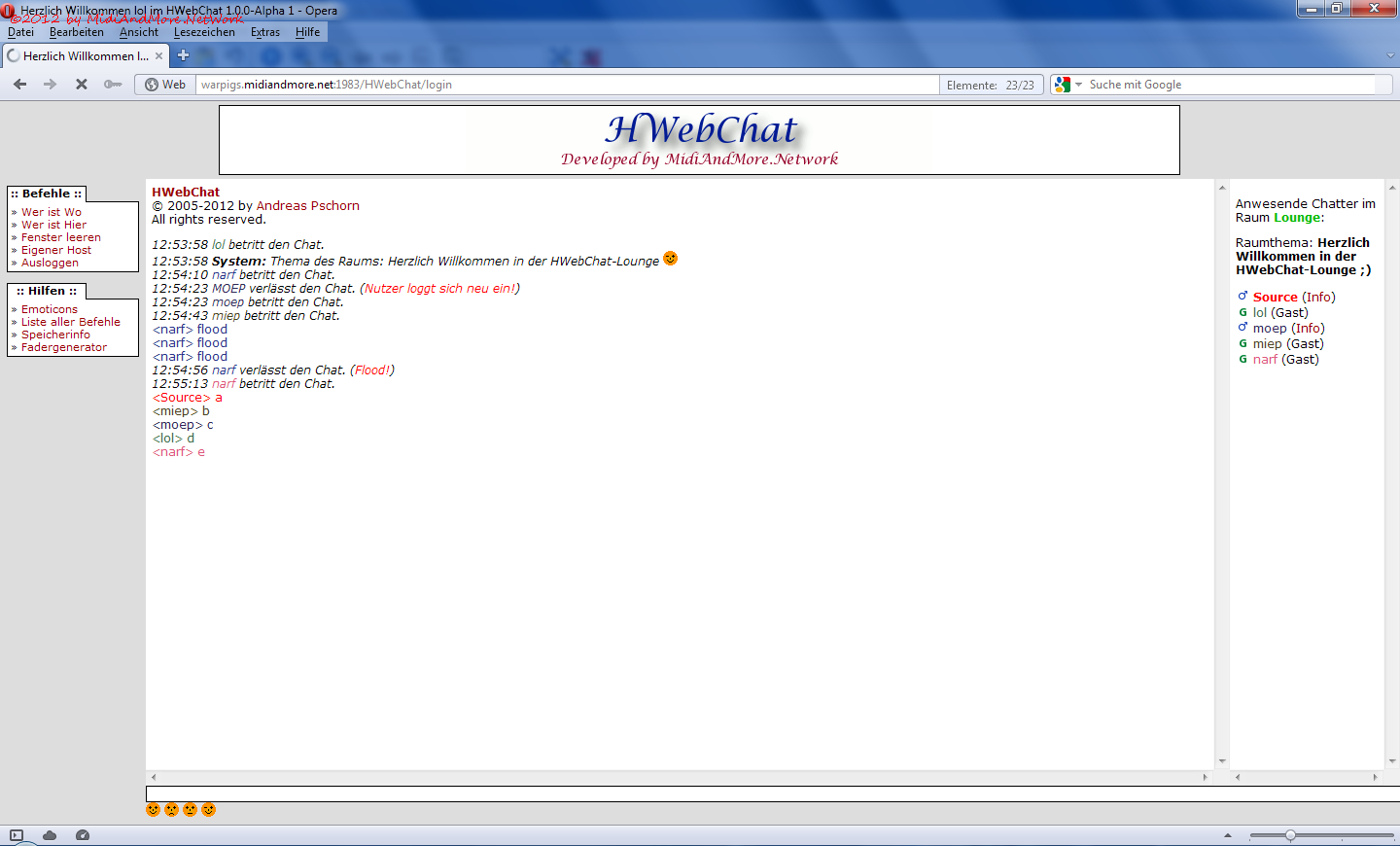
Task: Adjust the zoom slider in status bar
Action: click(x=1290, y=835)
